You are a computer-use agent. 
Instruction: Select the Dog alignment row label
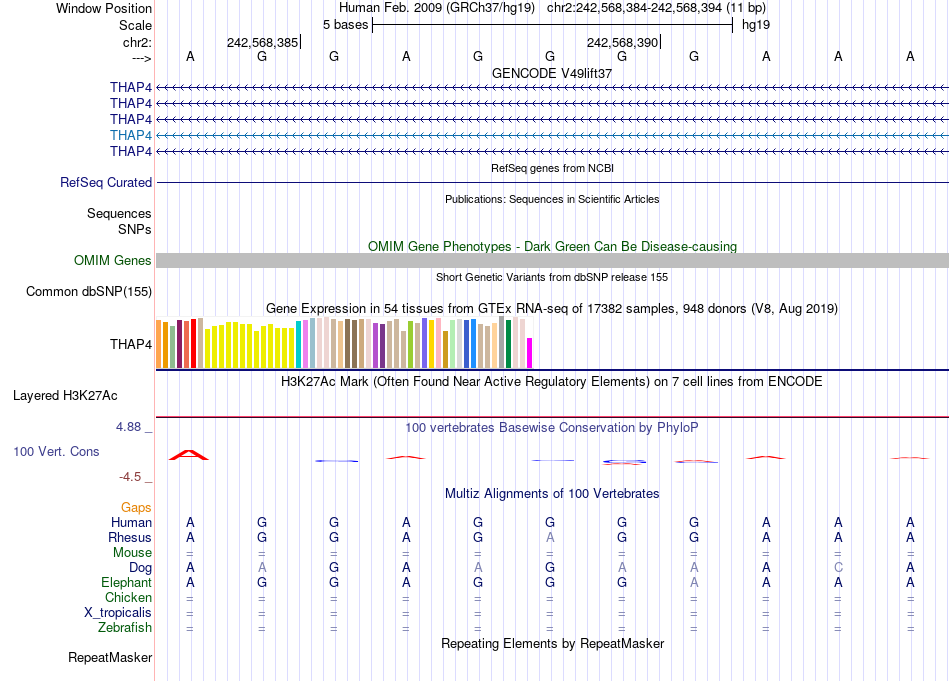click(140, 568)
